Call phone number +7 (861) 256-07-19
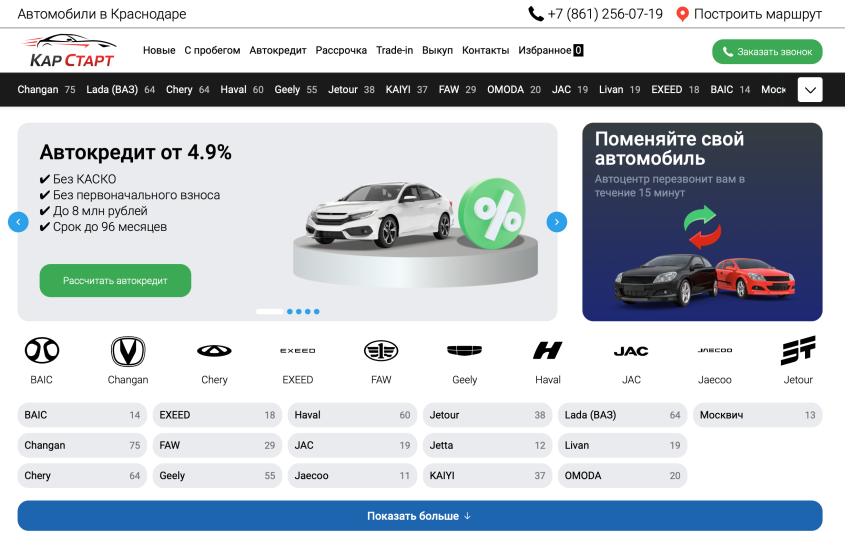 point(605,14)
